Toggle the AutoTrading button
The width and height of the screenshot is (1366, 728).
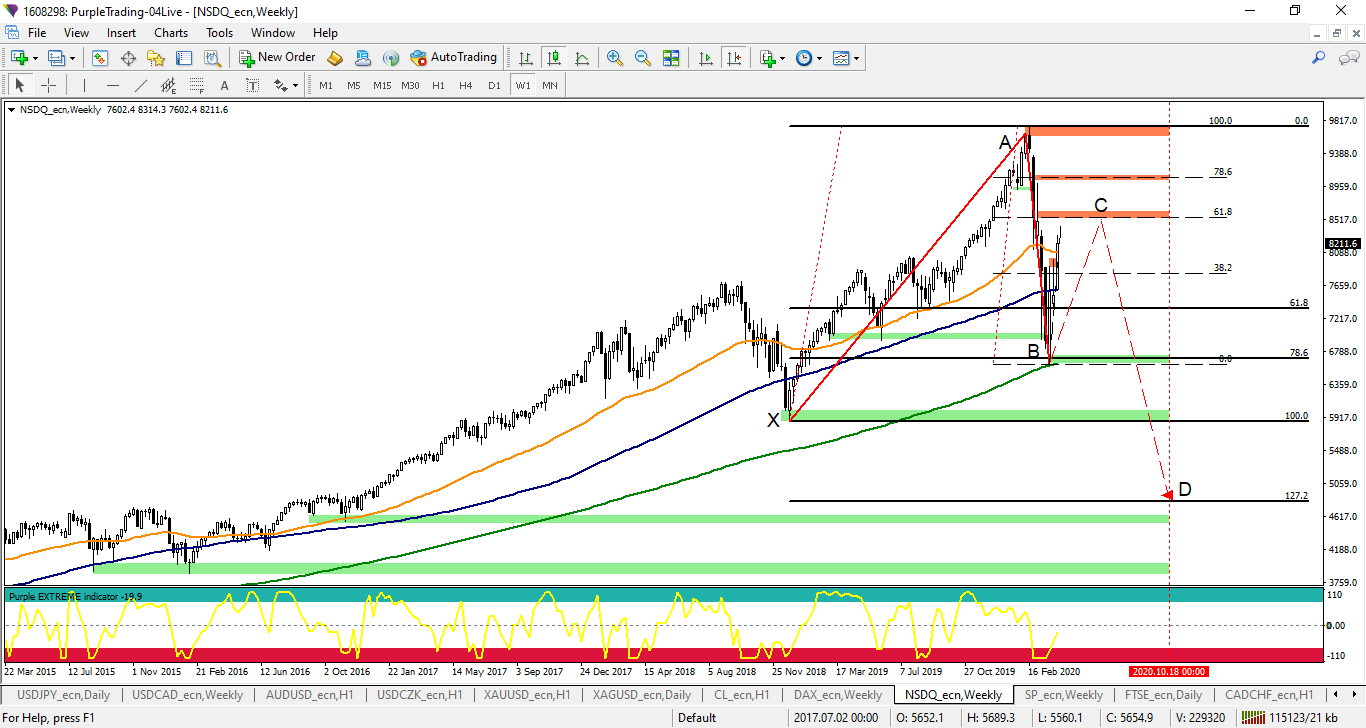(x=454, y=58)
